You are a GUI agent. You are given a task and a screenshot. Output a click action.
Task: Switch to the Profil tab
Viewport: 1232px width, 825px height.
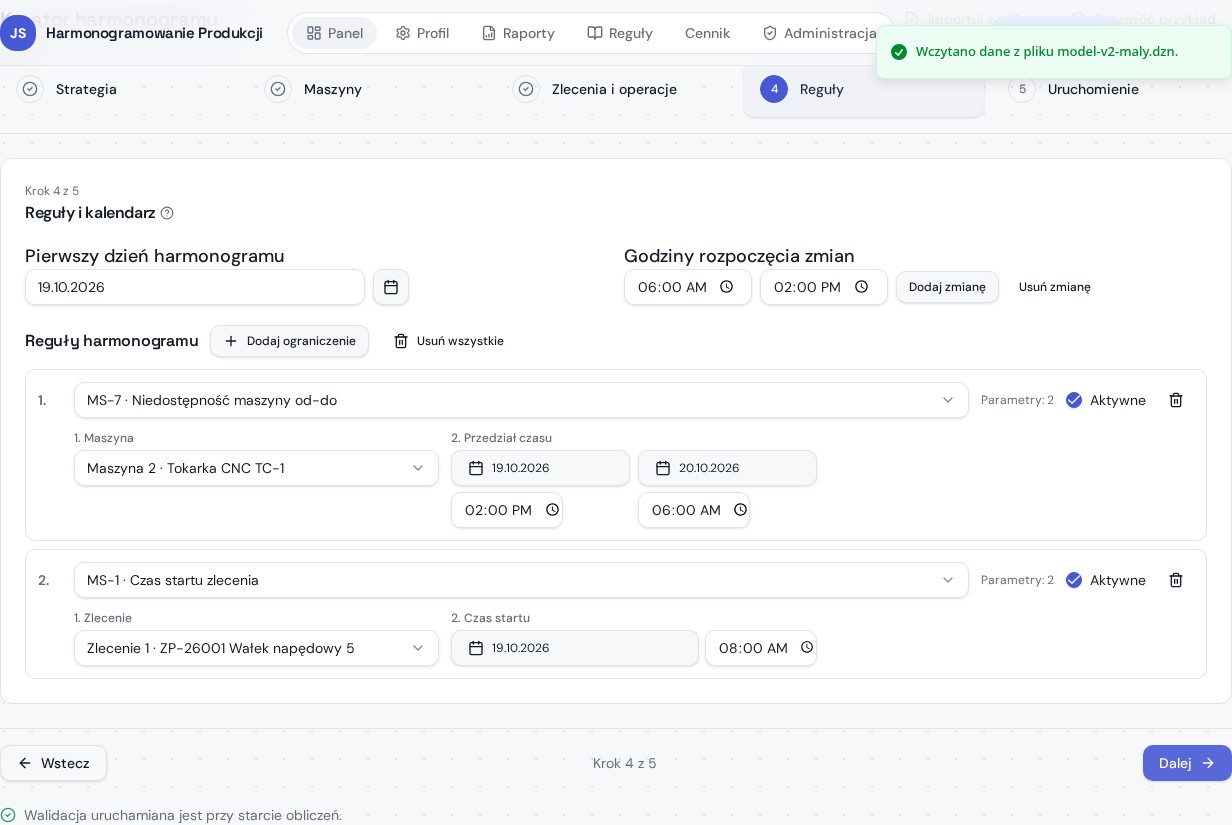pyautogui.click(x=422, y=33)
